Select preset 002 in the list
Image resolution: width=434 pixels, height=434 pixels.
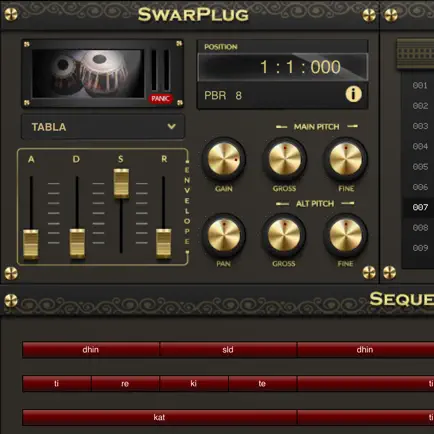click(420, 106)
